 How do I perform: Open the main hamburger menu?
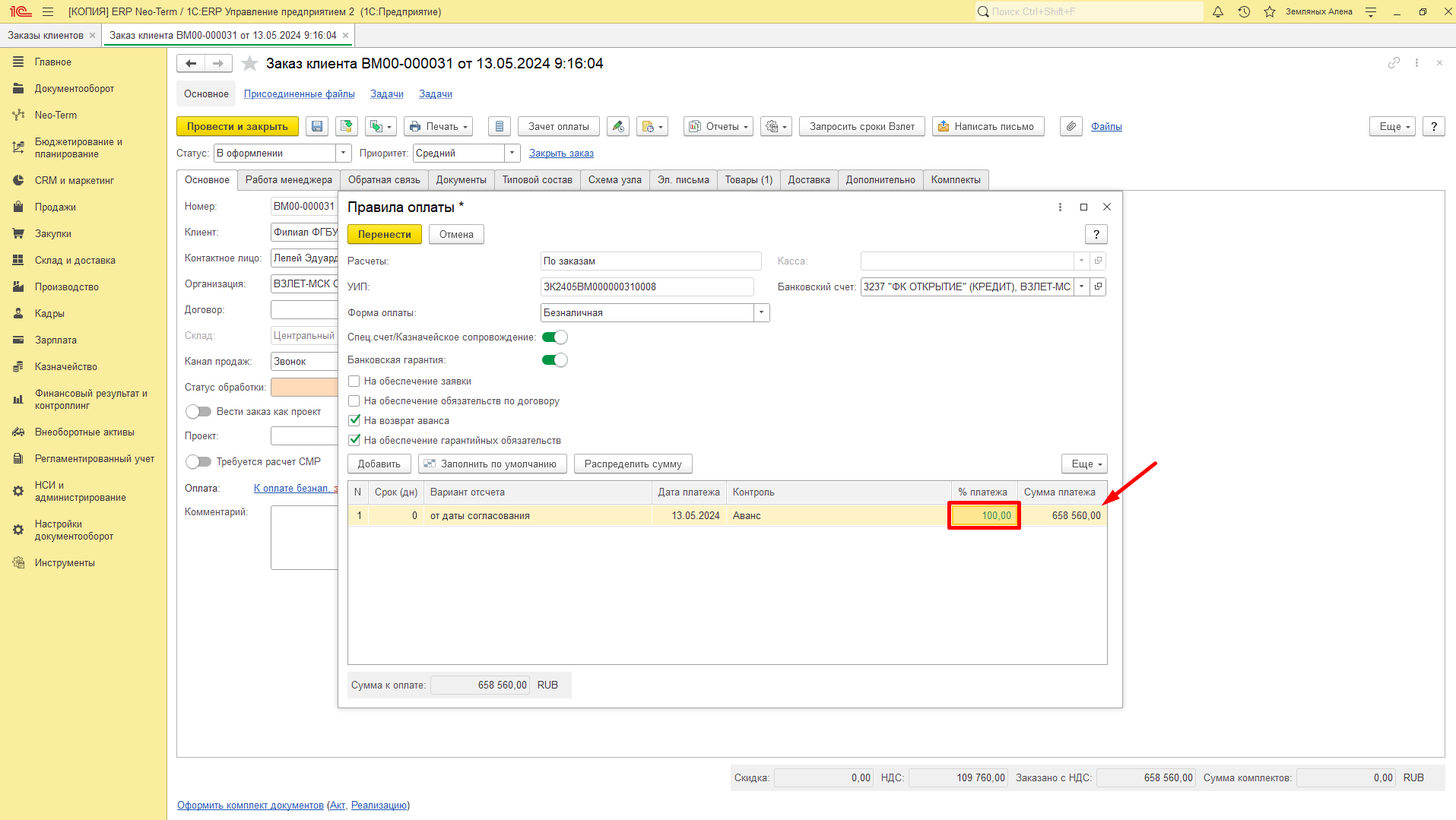coord(48,11)
